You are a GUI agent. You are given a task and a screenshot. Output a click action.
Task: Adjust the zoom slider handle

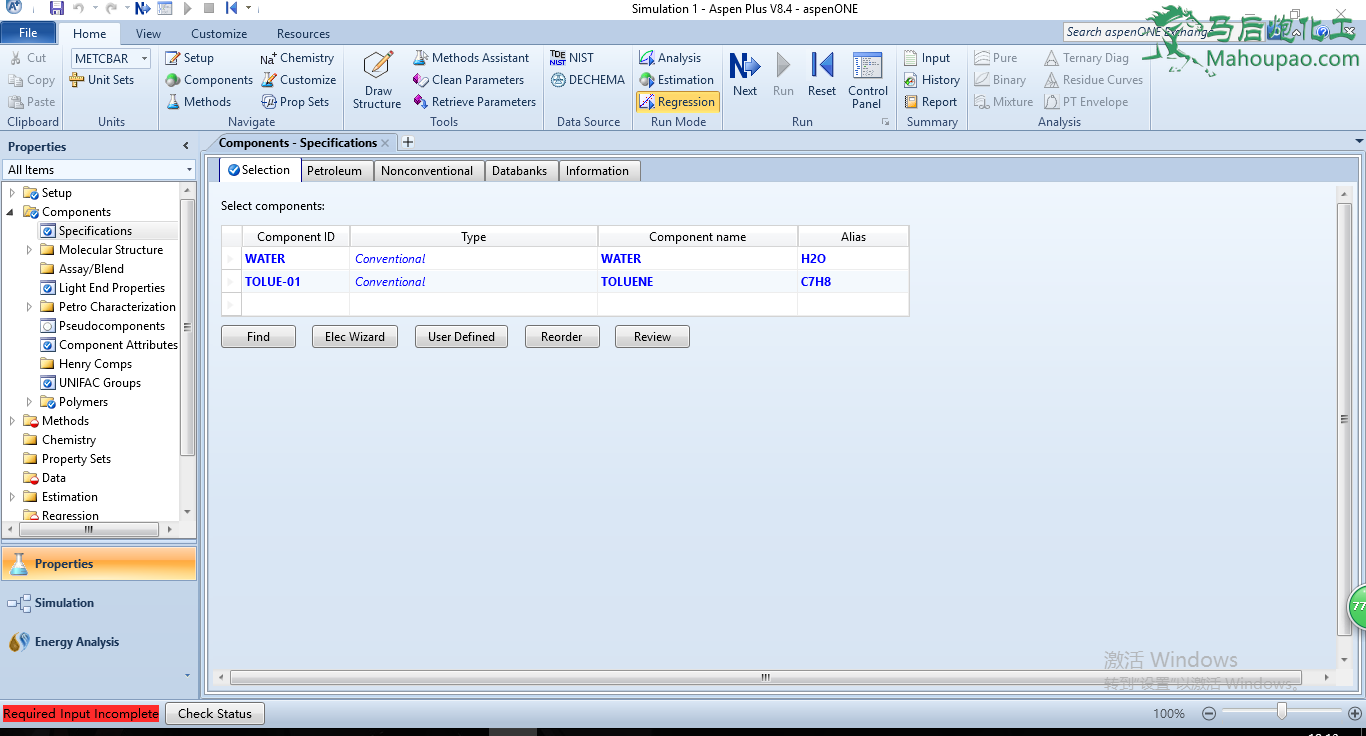[x=1281, y=711]
